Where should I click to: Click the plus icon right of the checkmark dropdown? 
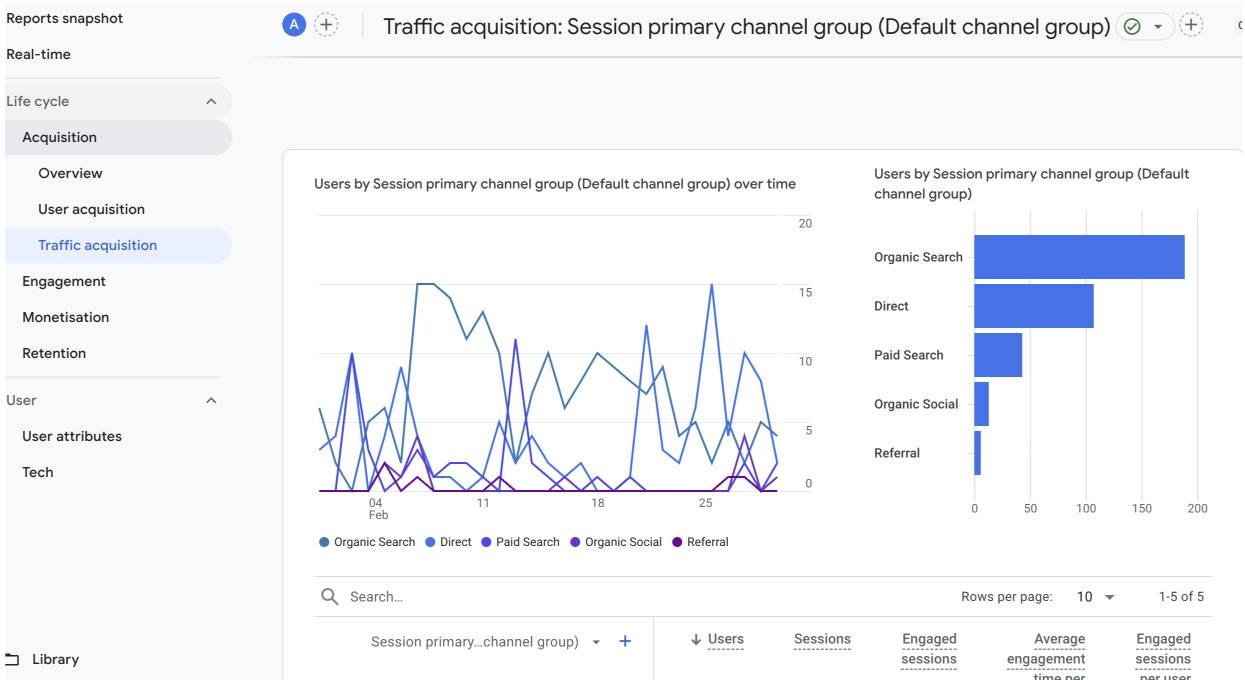tap(1191, 24)
